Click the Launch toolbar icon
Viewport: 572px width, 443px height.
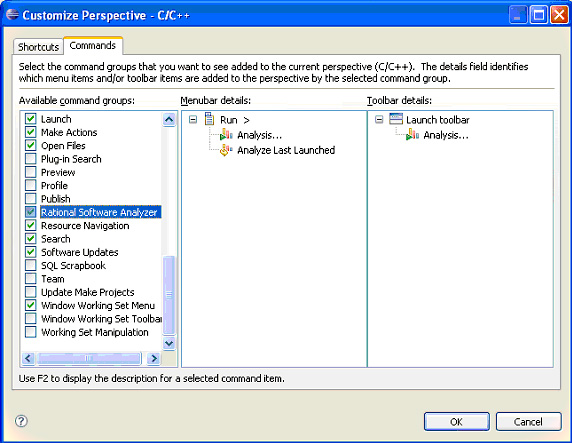(396, 119)
